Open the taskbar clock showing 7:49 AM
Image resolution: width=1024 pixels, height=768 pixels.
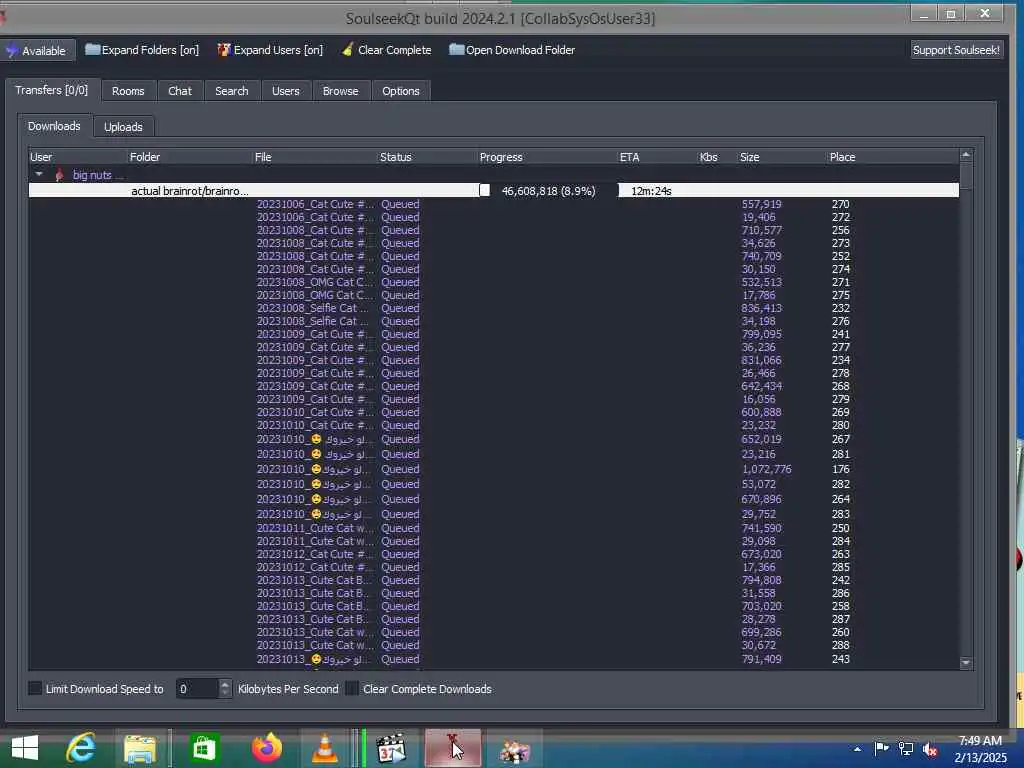980,749
